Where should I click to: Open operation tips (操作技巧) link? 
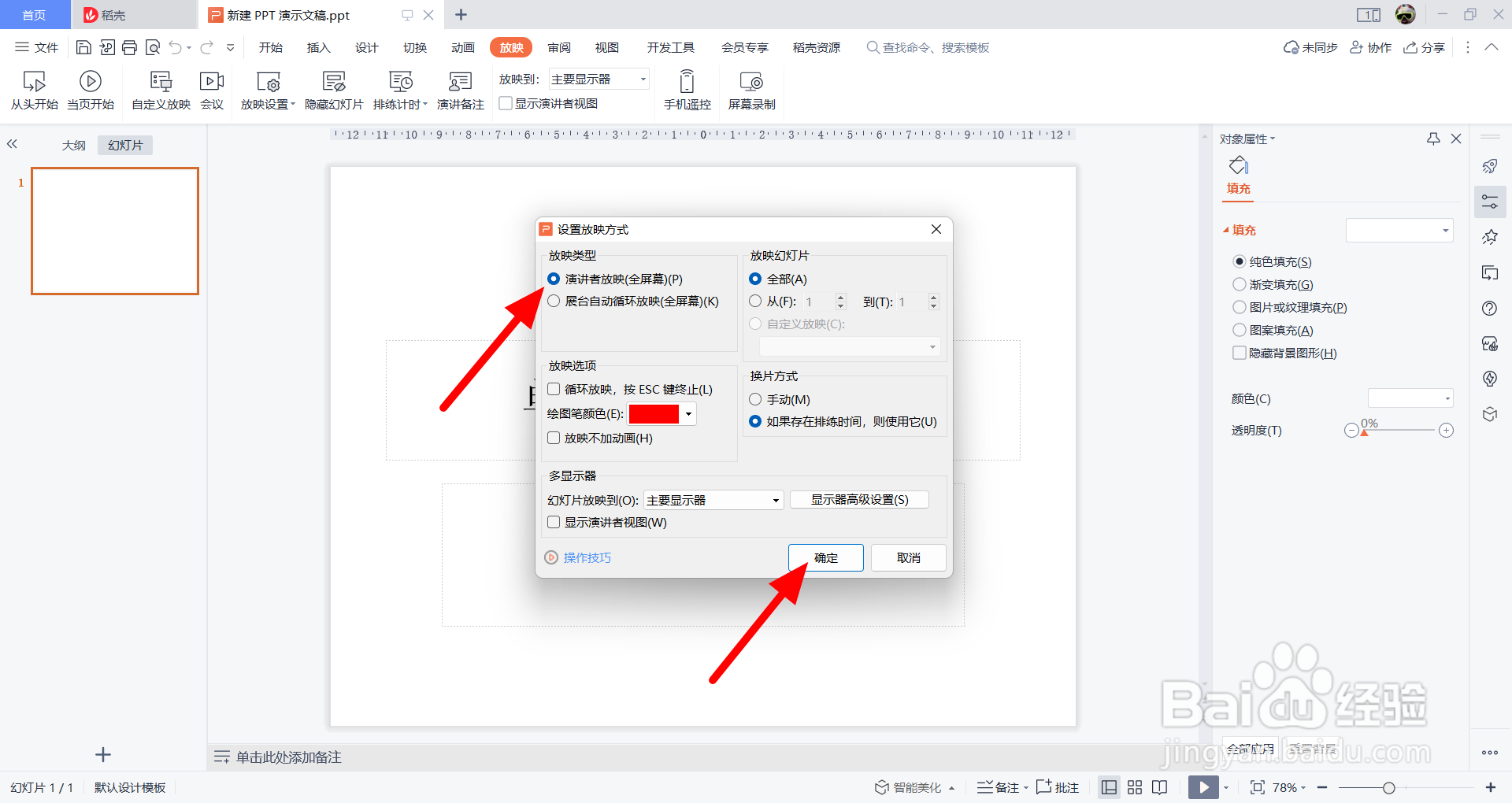(x=587, y=557)
